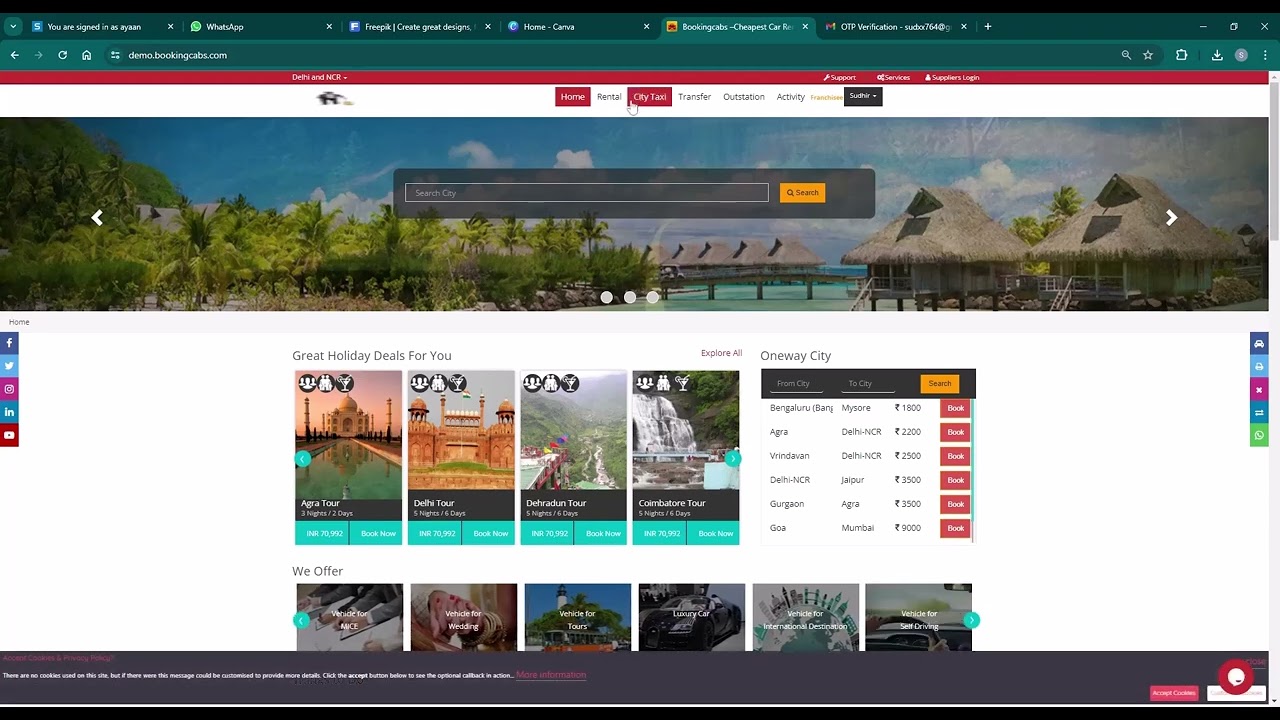Open browser extensions puzzle icon

coord(1181,55)
